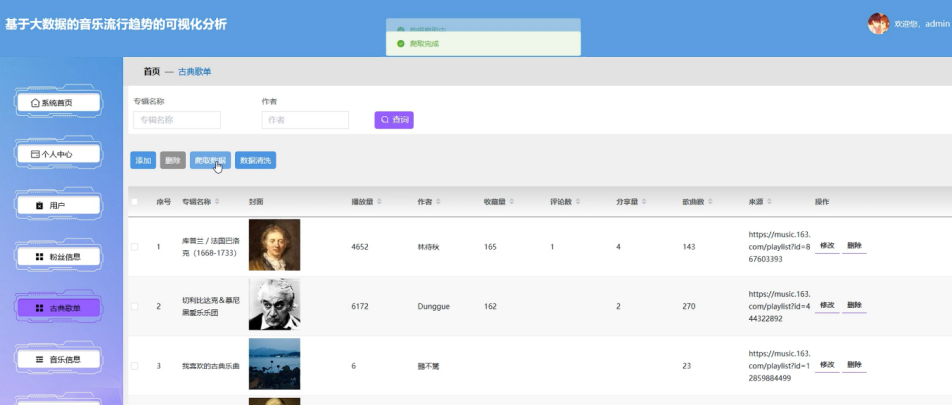Click 删除 for the Dunggue row

tap(854, 305)
